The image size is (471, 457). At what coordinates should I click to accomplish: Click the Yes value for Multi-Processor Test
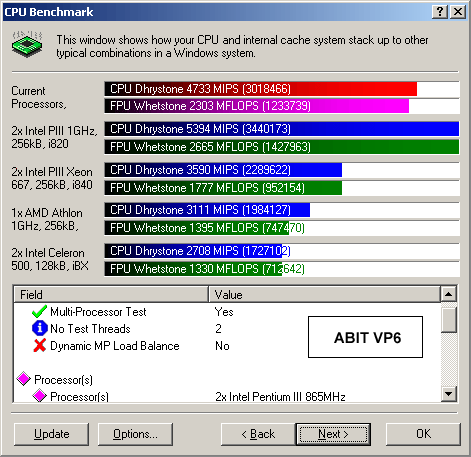coord(224,312)
